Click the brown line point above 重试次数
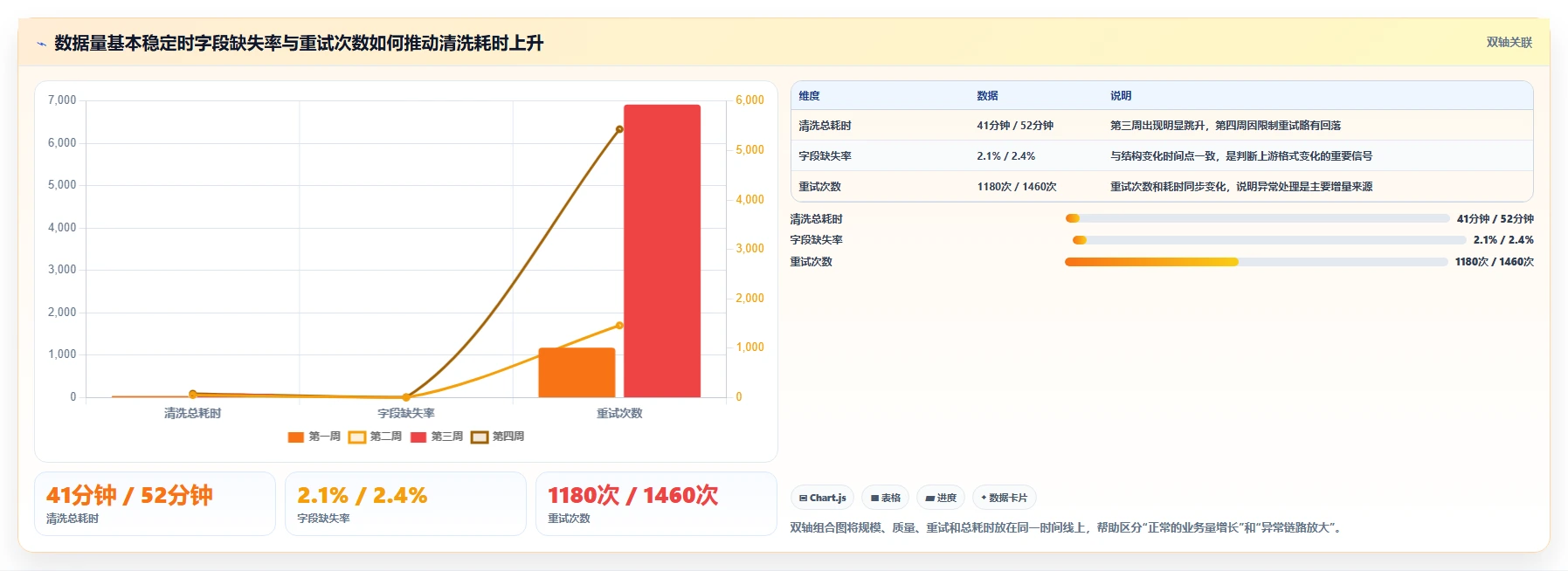Image resolution: width=1568 pixels, height=571 pixels. (619, 129)
